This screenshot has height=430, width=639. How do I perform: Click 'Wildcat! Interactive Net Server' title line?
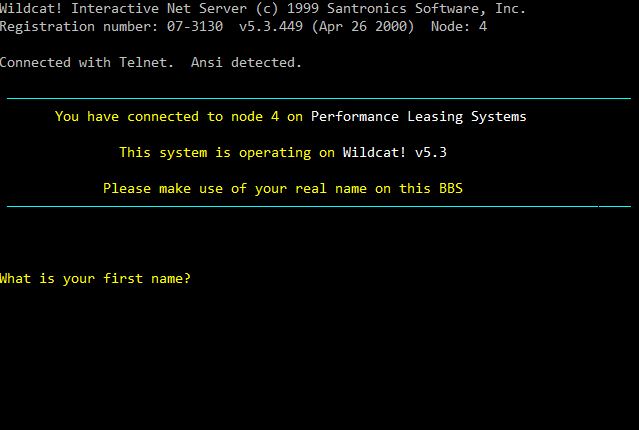click(123, 9)
